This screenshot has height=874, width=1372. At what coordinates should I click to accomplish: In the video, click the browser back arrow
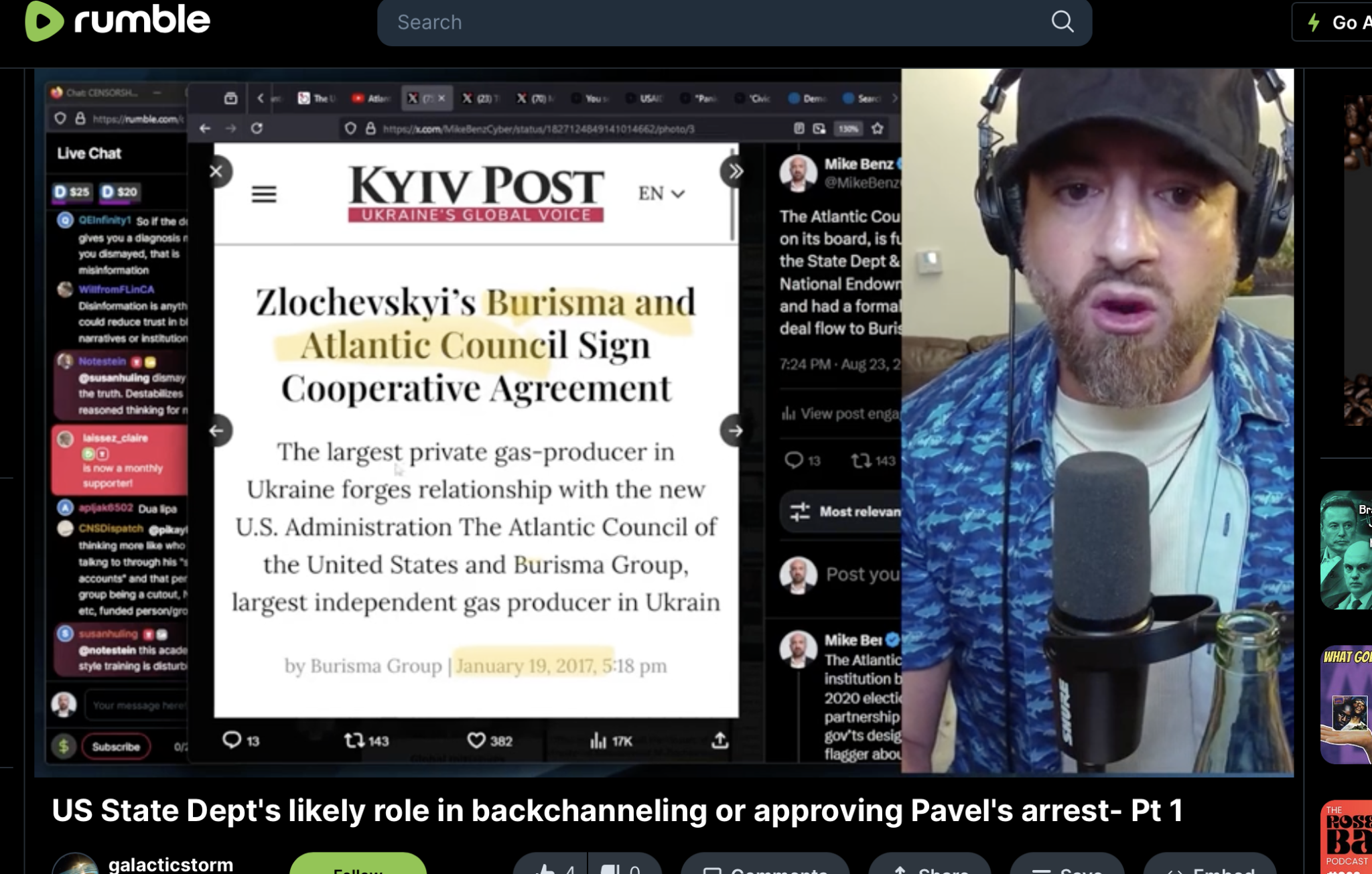pyautogui.click(x=205, y=128)
